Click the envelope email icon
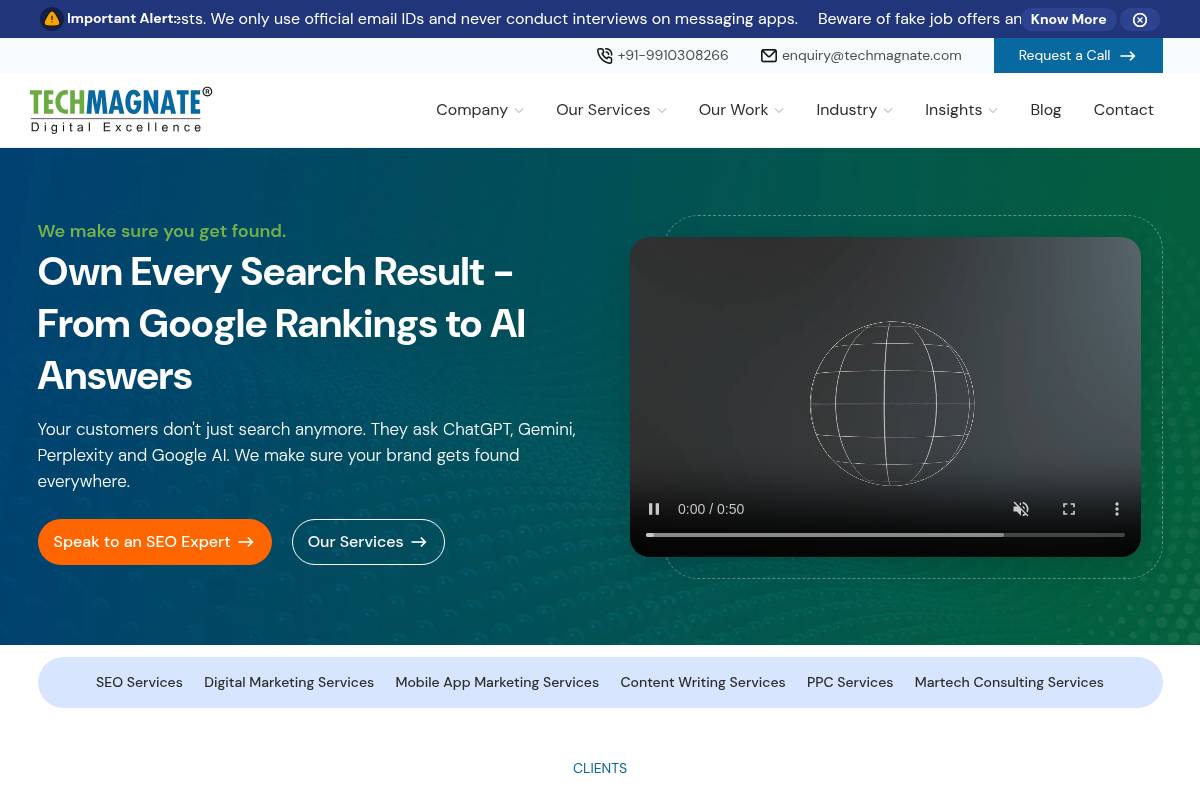 (769, 56)
